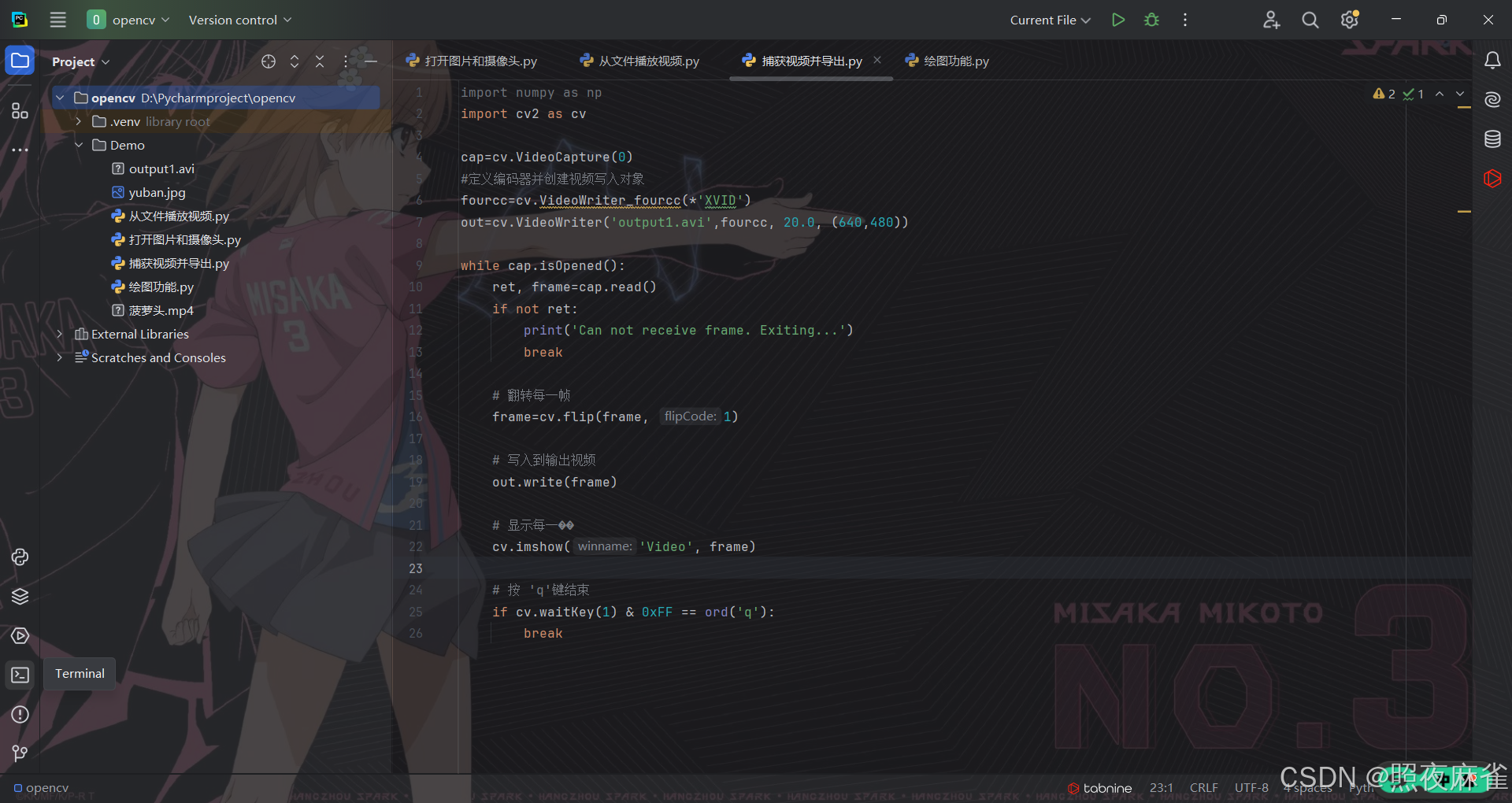Change UTF-8 file encoding
1512x803 pixels.
point(1251,788)
